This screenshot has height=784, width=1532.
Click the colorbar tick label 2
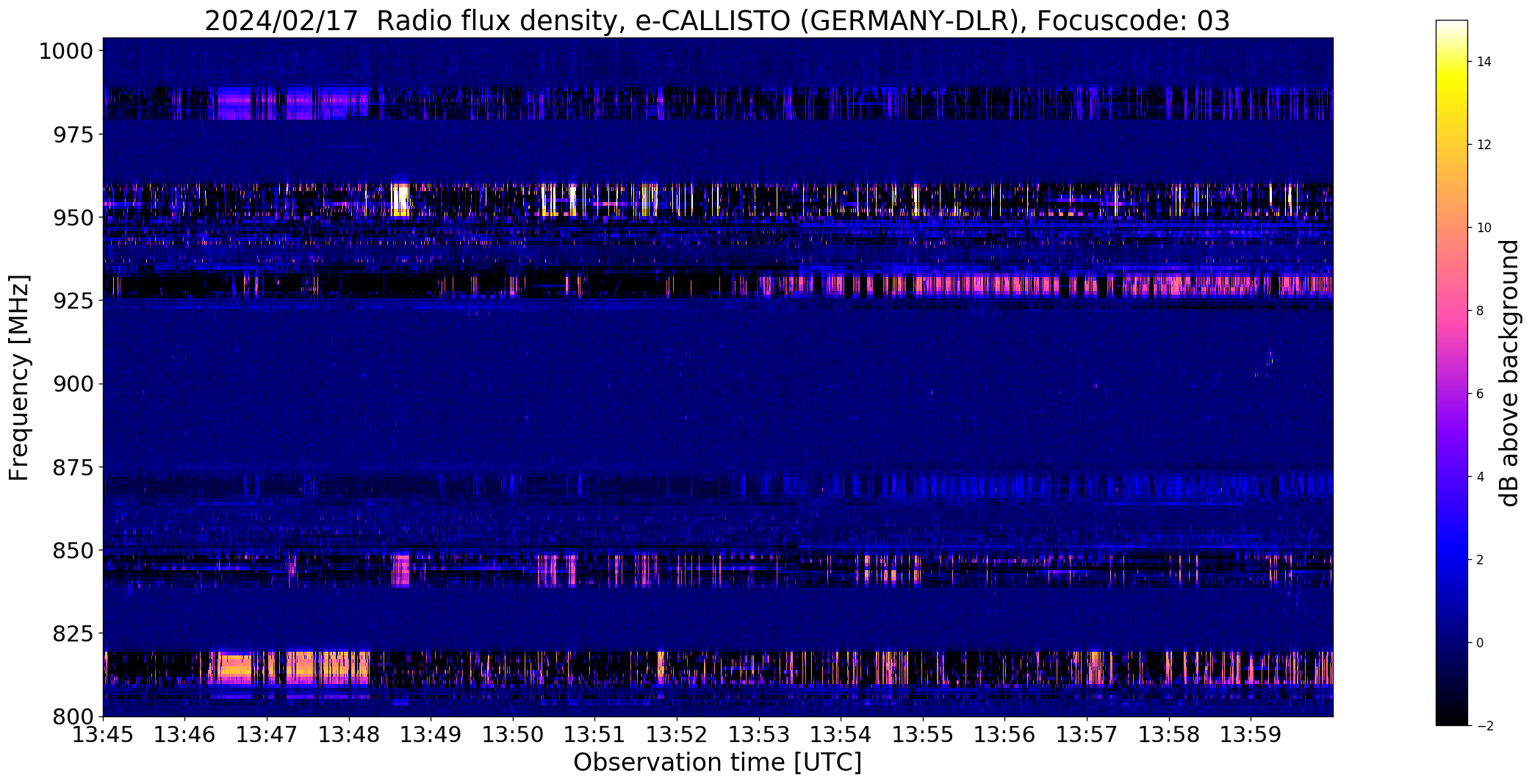[1480, 560]
